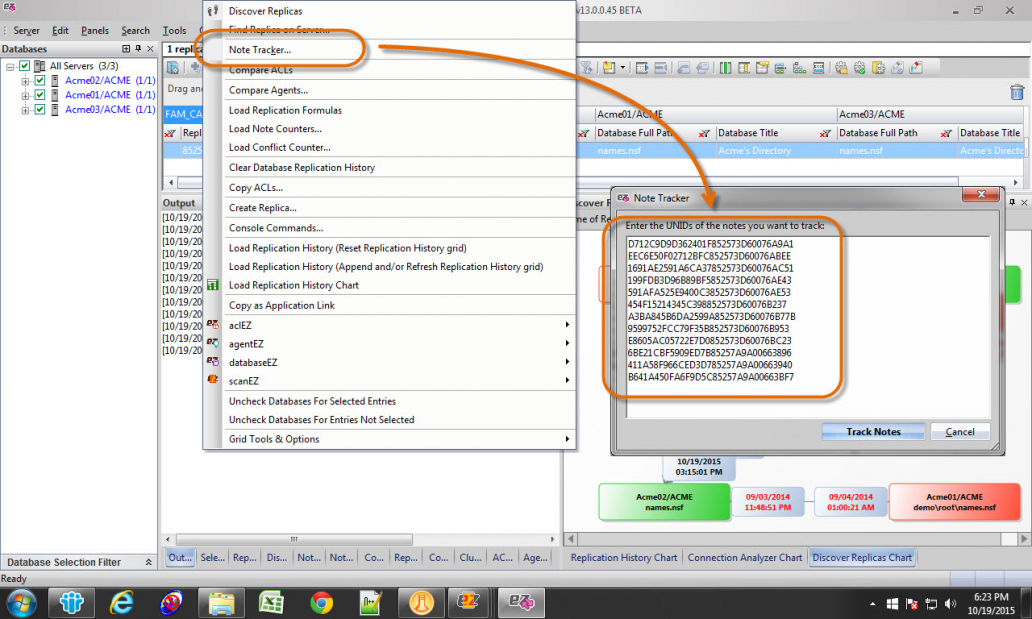
Task: Open Google Chrome from taskbar
Action: click(x=321, y=603)
